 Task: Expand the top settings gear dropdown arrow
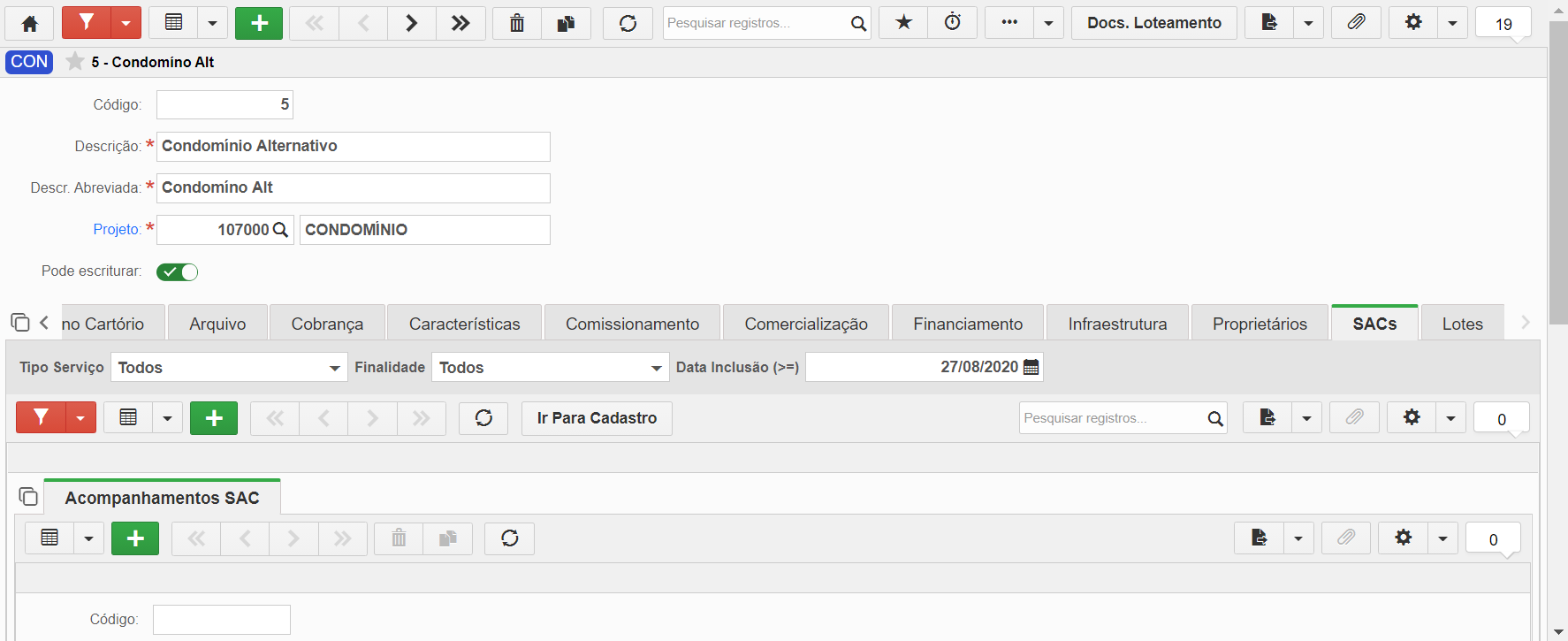tap(1452, 23)
